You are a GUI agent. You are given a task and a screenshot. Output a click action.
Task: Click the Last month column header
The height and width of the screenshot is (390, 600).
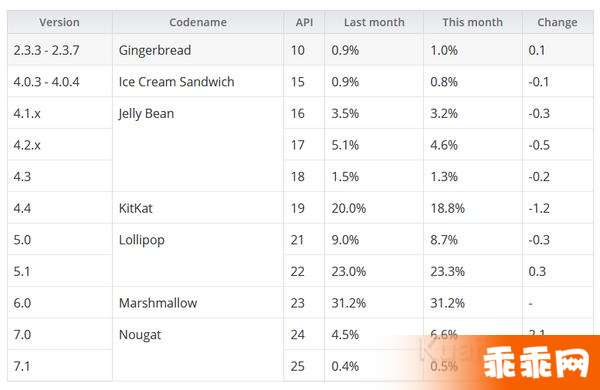click(374, 22)
